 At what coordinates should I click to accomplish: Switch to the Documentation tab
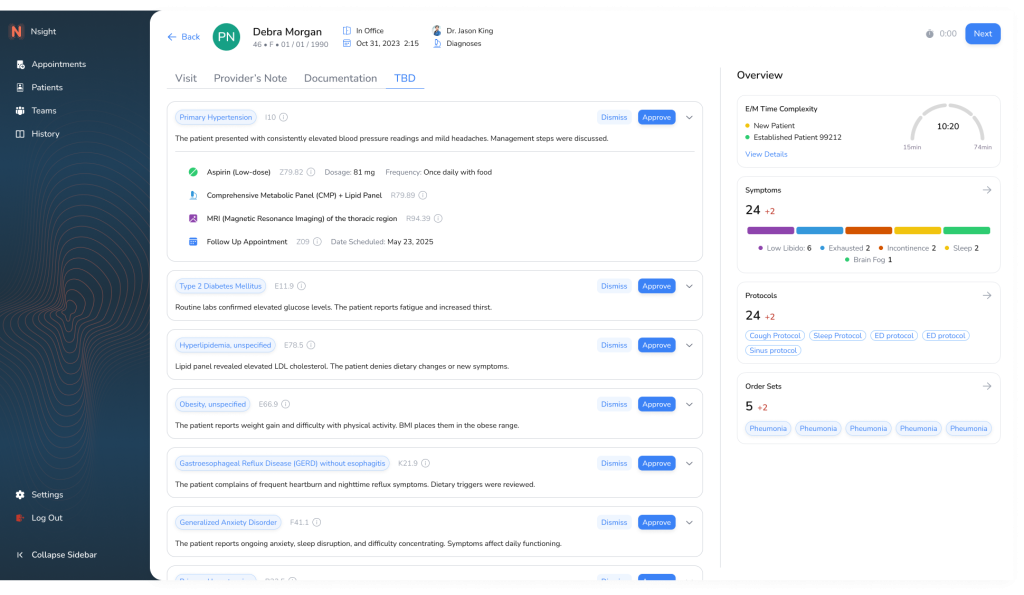click(x=340, y=78)
